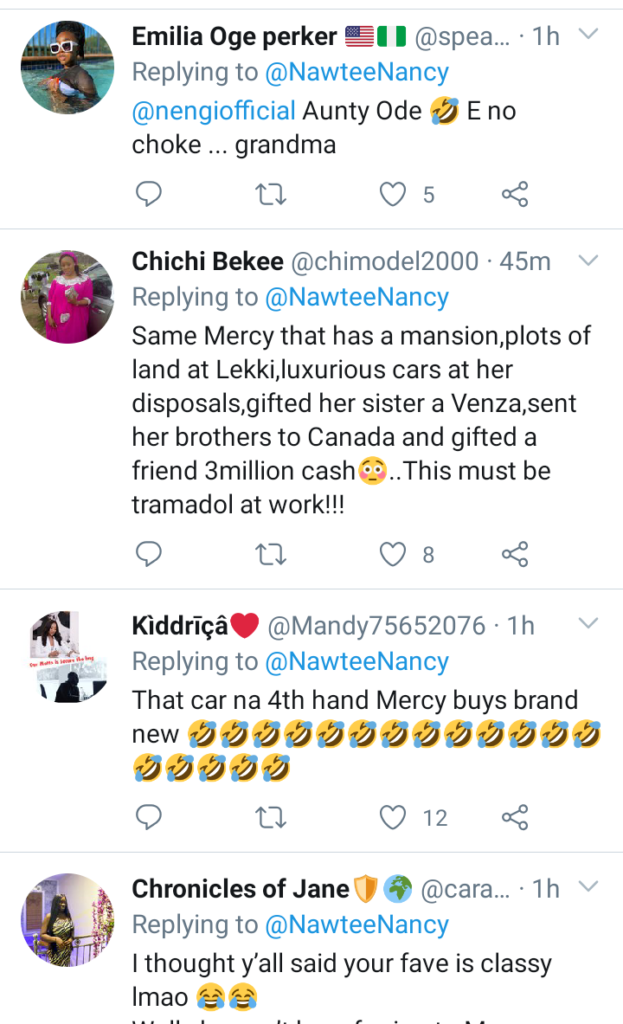Reply to Kìddrīçâ's 4th hand car tweet
Screen dimensions: 623x1024
pos(148,817)
